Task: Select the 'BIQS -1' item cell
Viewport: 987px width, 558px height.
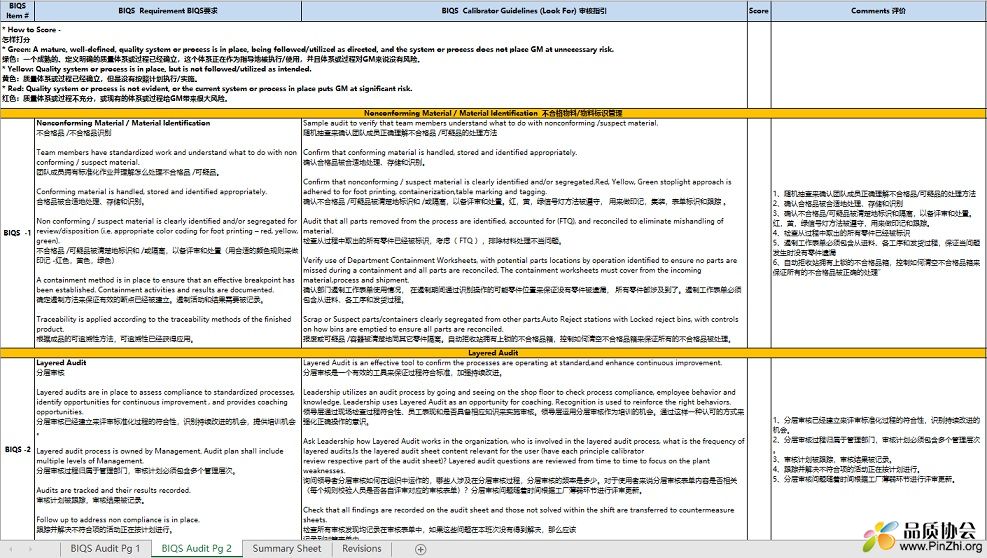Action: coord(18,232)
